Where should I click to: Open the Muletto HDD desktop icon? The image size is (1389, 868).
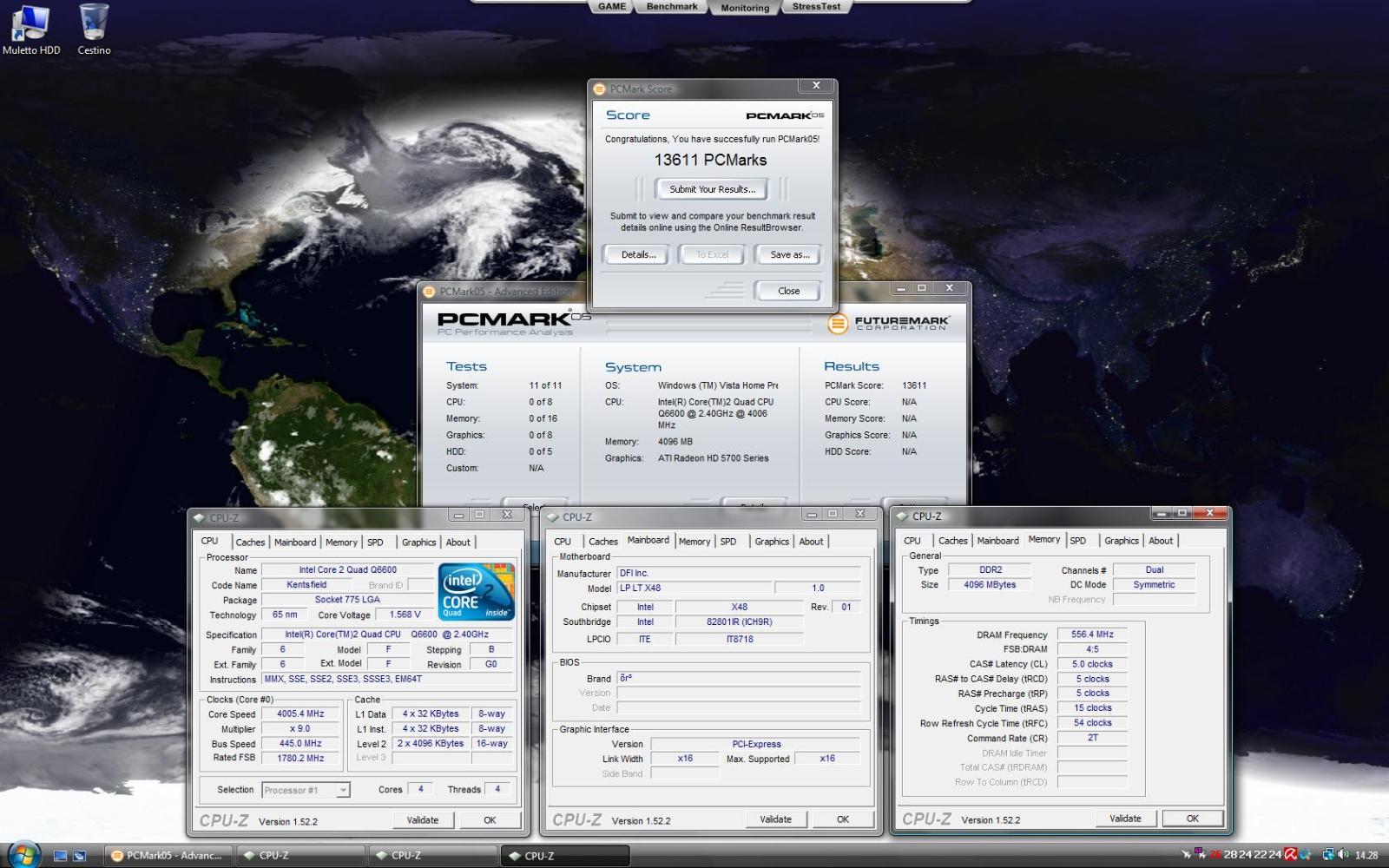click(30, 30)
